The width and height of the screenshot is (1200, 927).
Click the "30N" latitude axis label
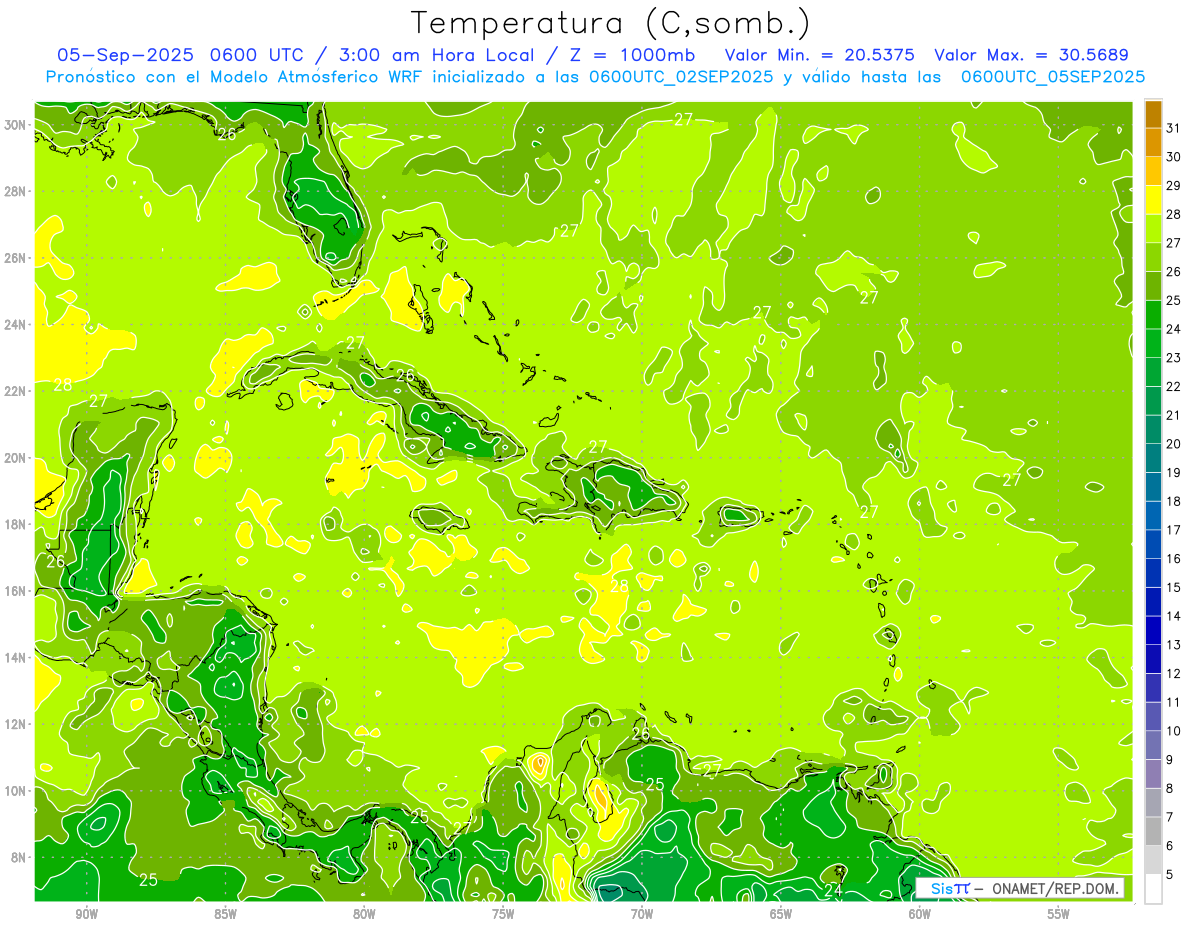coord(17,125)
